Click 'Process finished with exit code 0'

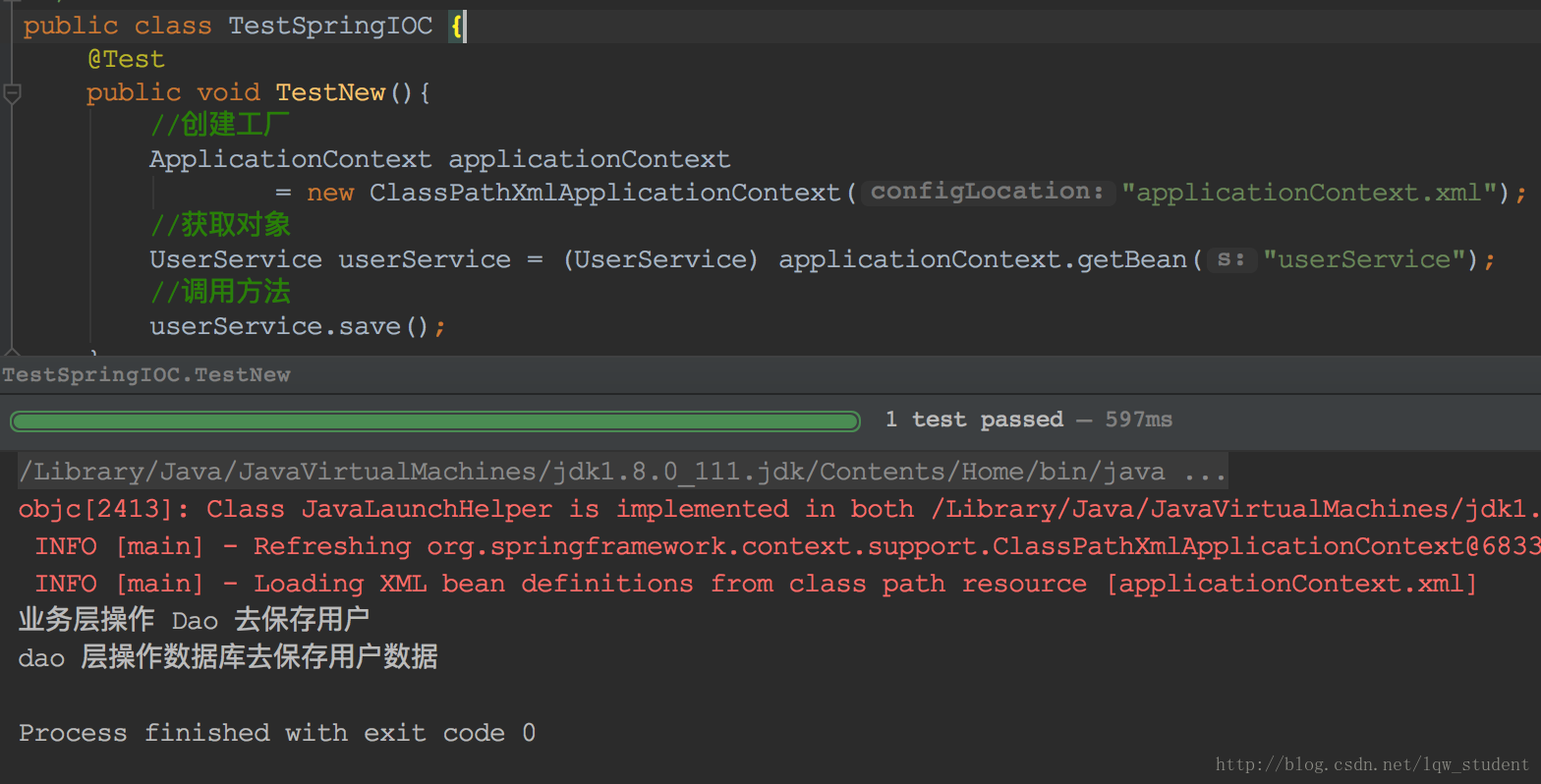[x=277, y=733]
